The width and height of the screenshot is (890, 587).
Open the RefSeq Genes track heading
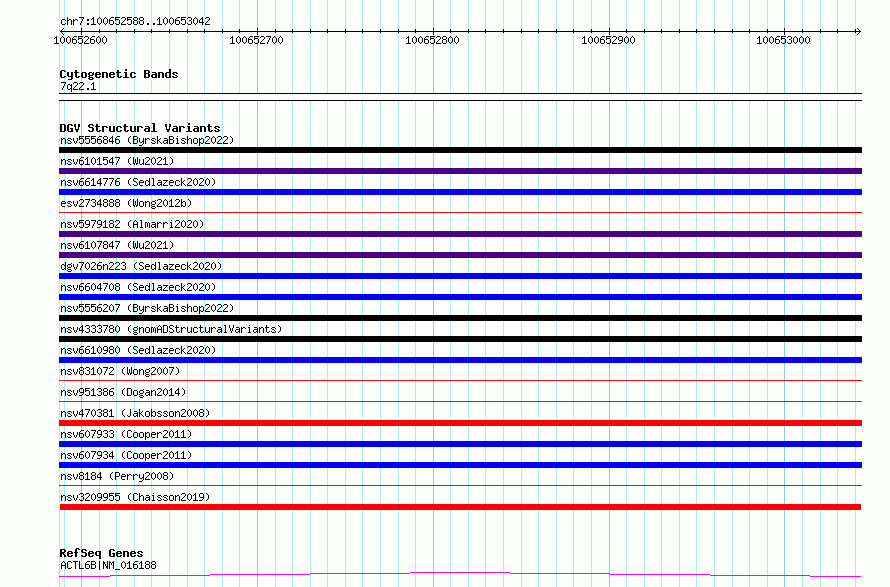tap(101, 553)
